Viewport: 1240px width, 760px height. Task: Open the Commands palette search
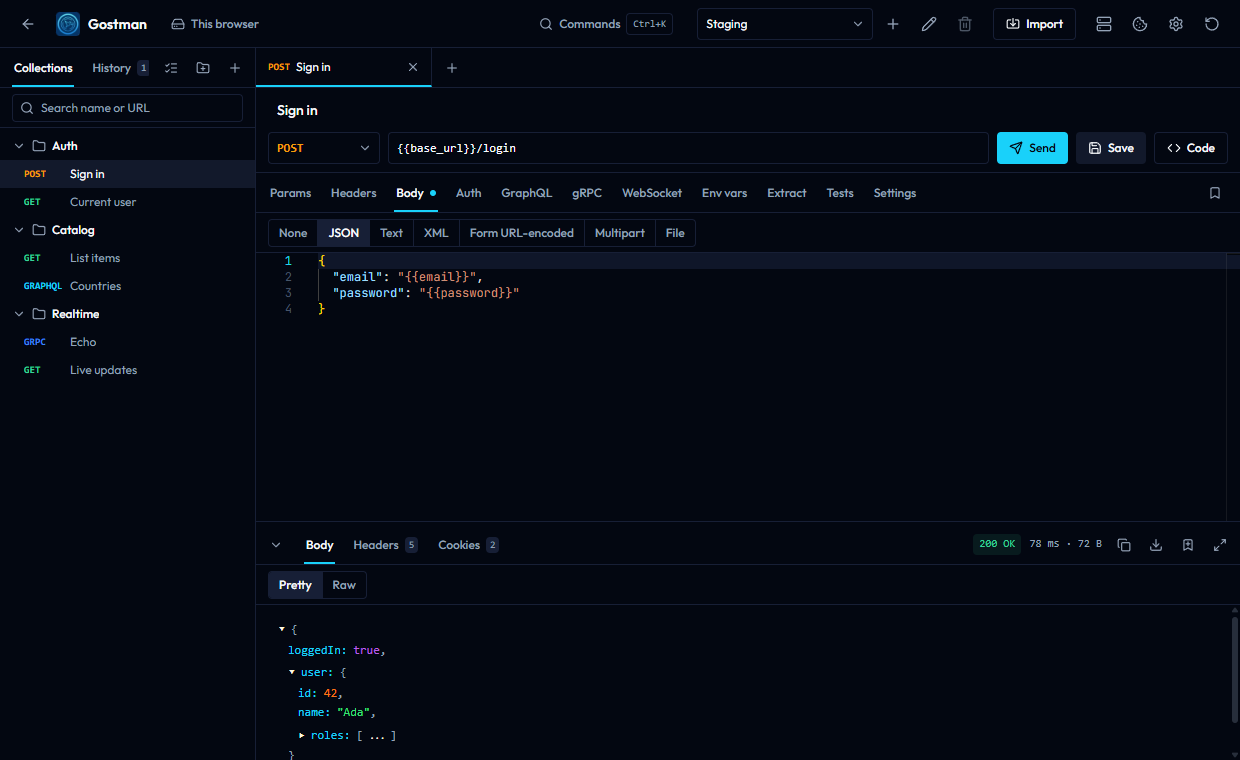coord(606,24)
